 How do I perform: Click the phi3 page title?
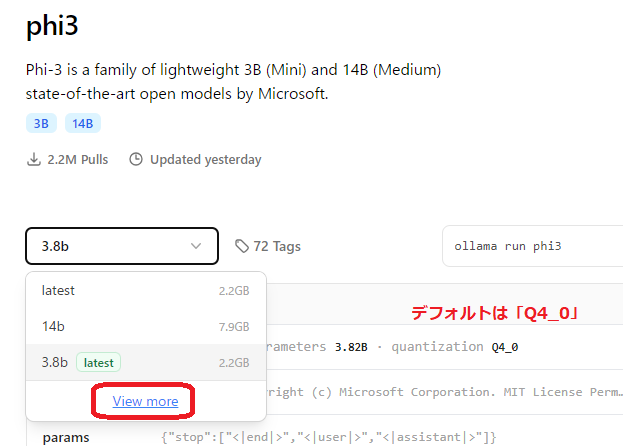pyautogui.click(x=52, y=26)
